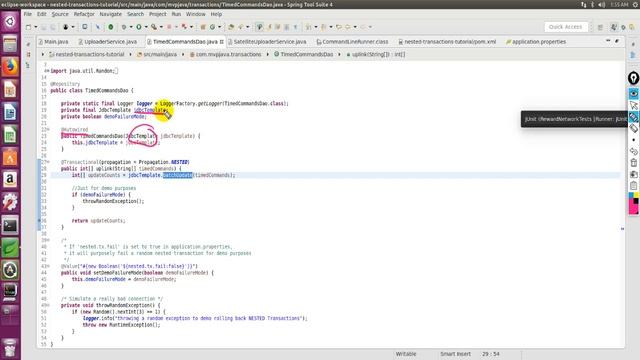Toggle the pen drawing tool on annotation bar
The height and width of the screenshot is (360, 640).
click(x=633, y=117)
